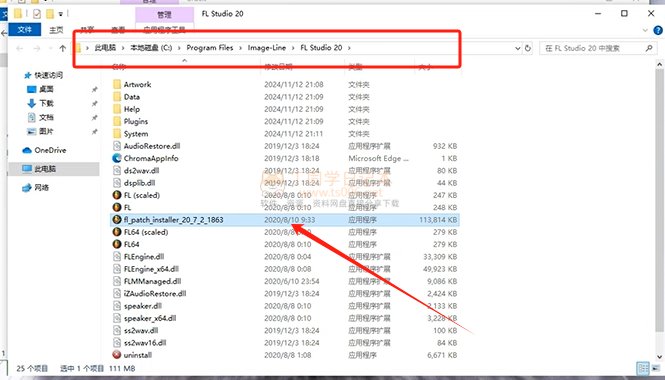
Task: Select the speaker_x64.dll file
Action: coord(150,318)
